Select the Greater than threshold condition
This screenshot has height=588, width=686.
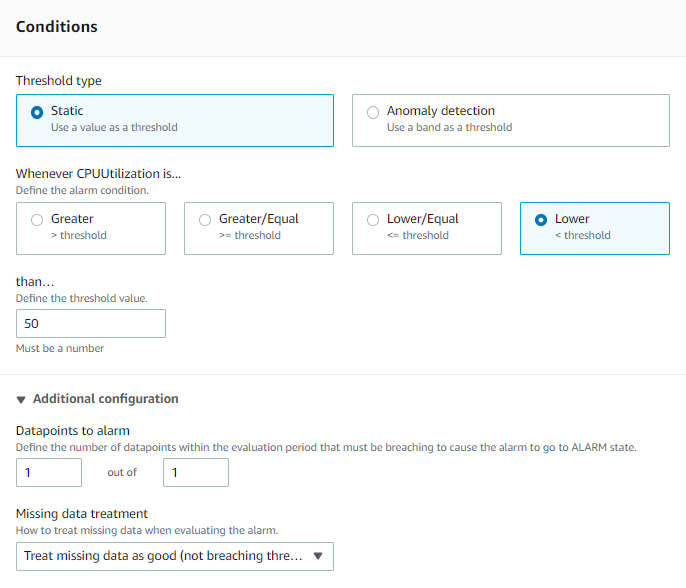tap(38, 220)
